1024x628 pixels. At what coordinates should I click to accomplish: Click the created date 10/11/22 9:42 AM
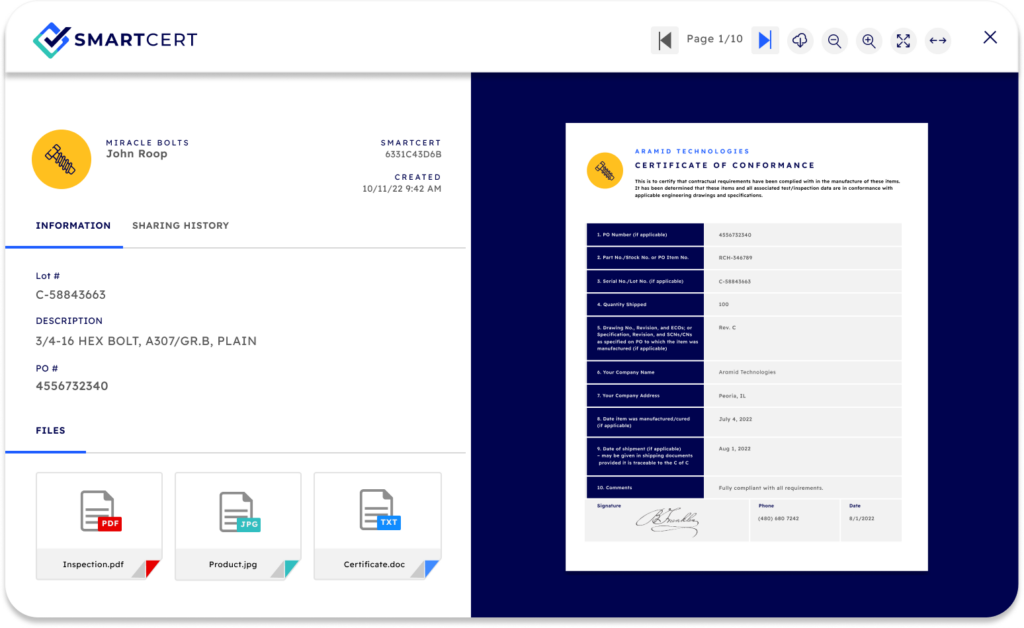point(402,189)
